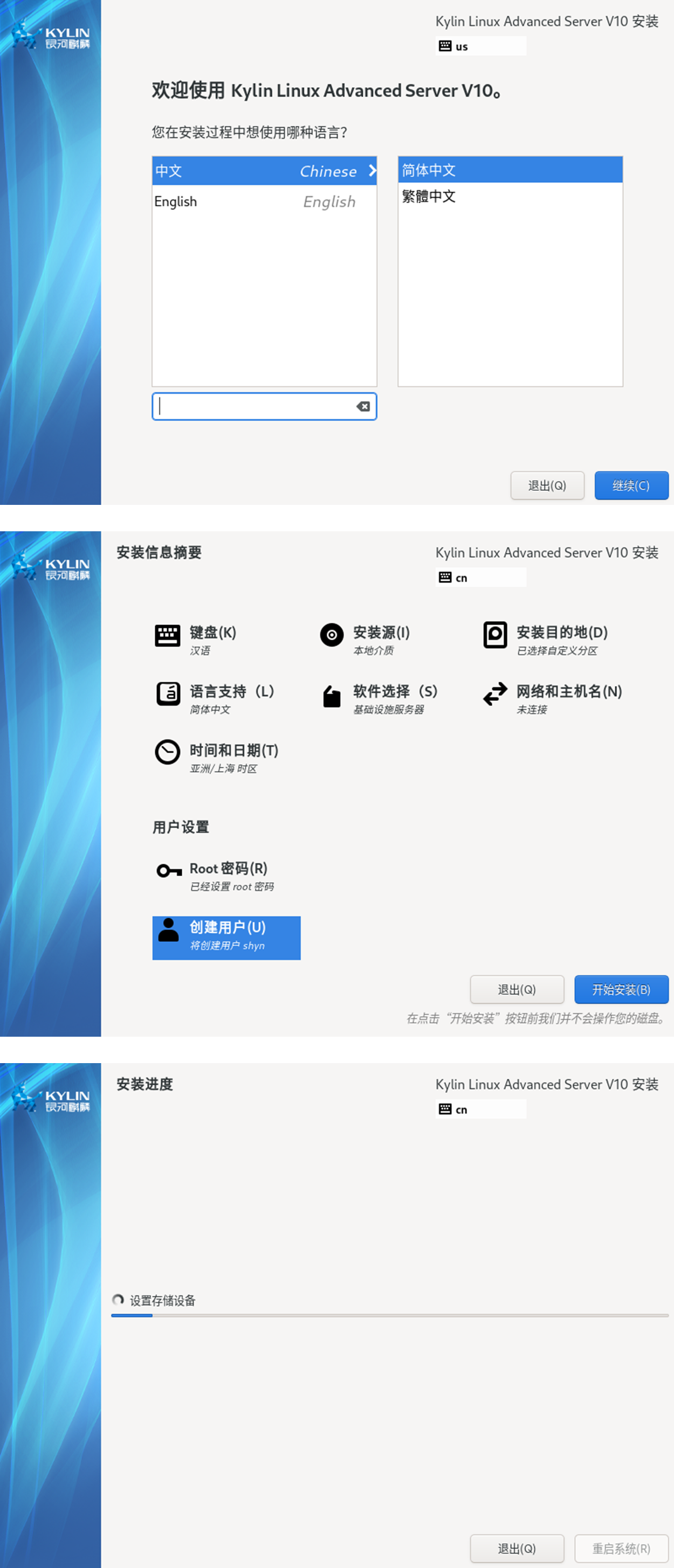Click the disc icon for 安装源(I)
Image resolution: width=674 pixels, height=1568 pixels.
tap(332, 635)
